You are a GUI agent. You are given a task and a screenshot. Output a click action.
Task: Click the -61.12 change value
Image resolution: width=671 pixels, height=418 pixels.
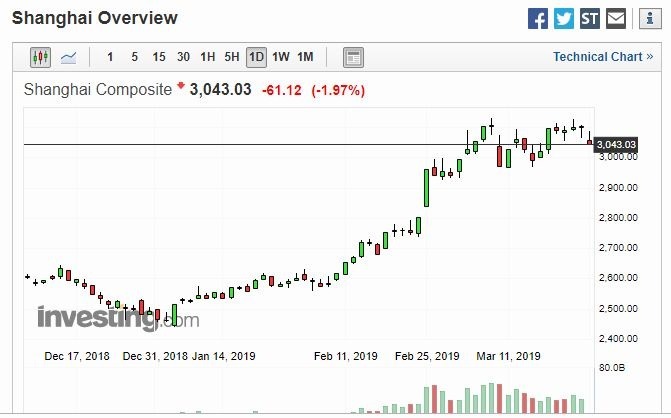(282, 90)
